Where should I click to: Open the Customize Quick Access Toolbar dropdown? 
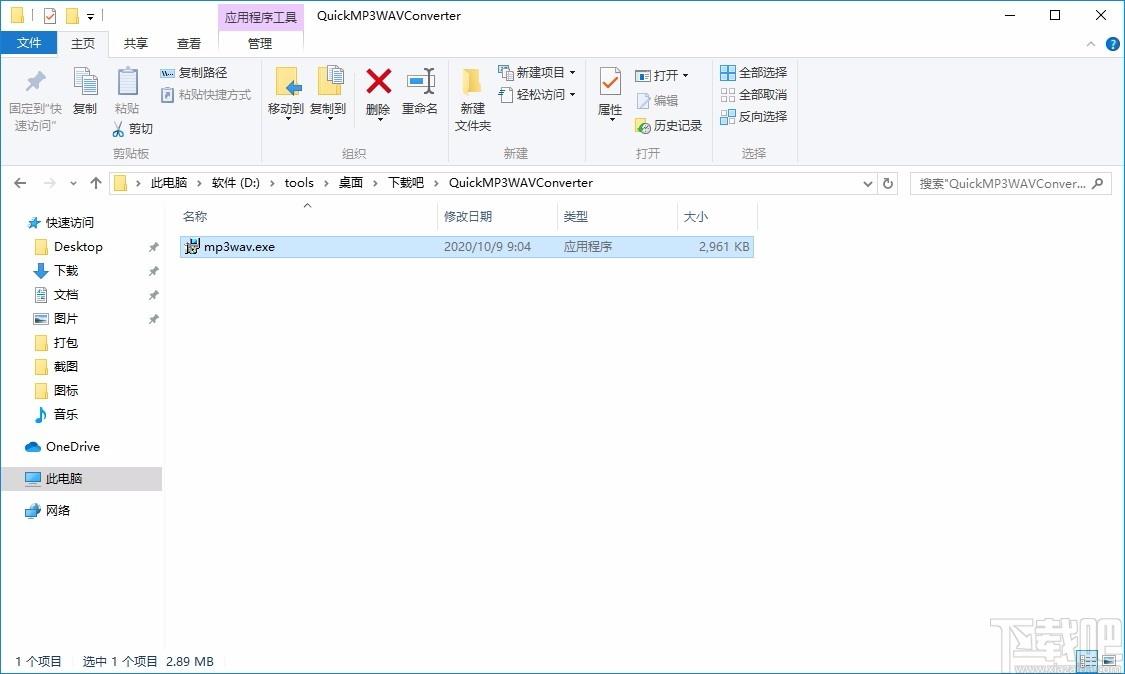[x=90, y=16]
